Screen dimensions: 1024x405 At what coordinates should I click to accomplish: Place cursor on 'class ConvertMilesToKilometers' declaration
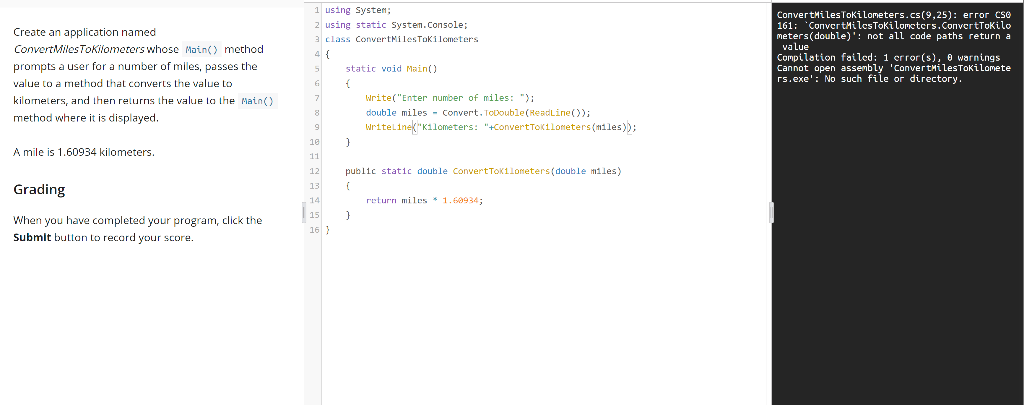point(402,39)
